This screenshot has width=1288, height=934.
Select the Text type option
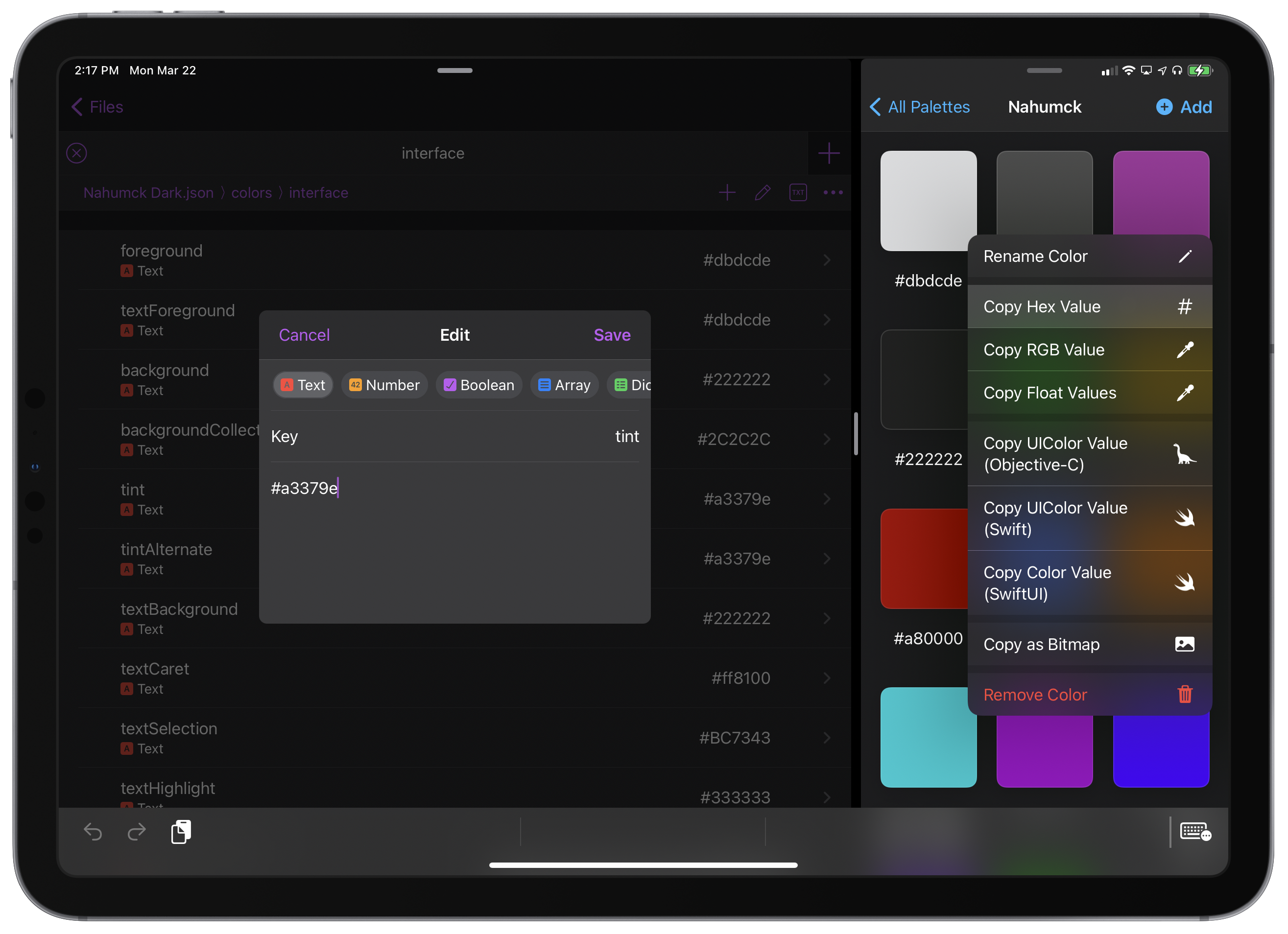pos(303,385)
